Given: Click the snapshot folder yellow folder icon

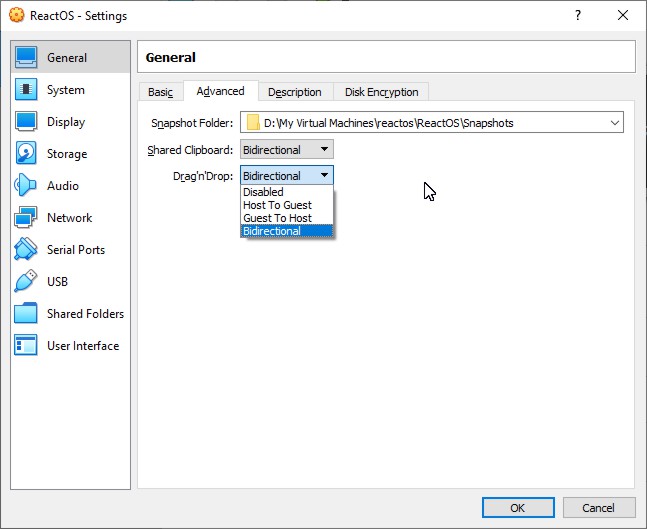Looking at the screenshot, I should pyautogui.click(x=253, y=123).
